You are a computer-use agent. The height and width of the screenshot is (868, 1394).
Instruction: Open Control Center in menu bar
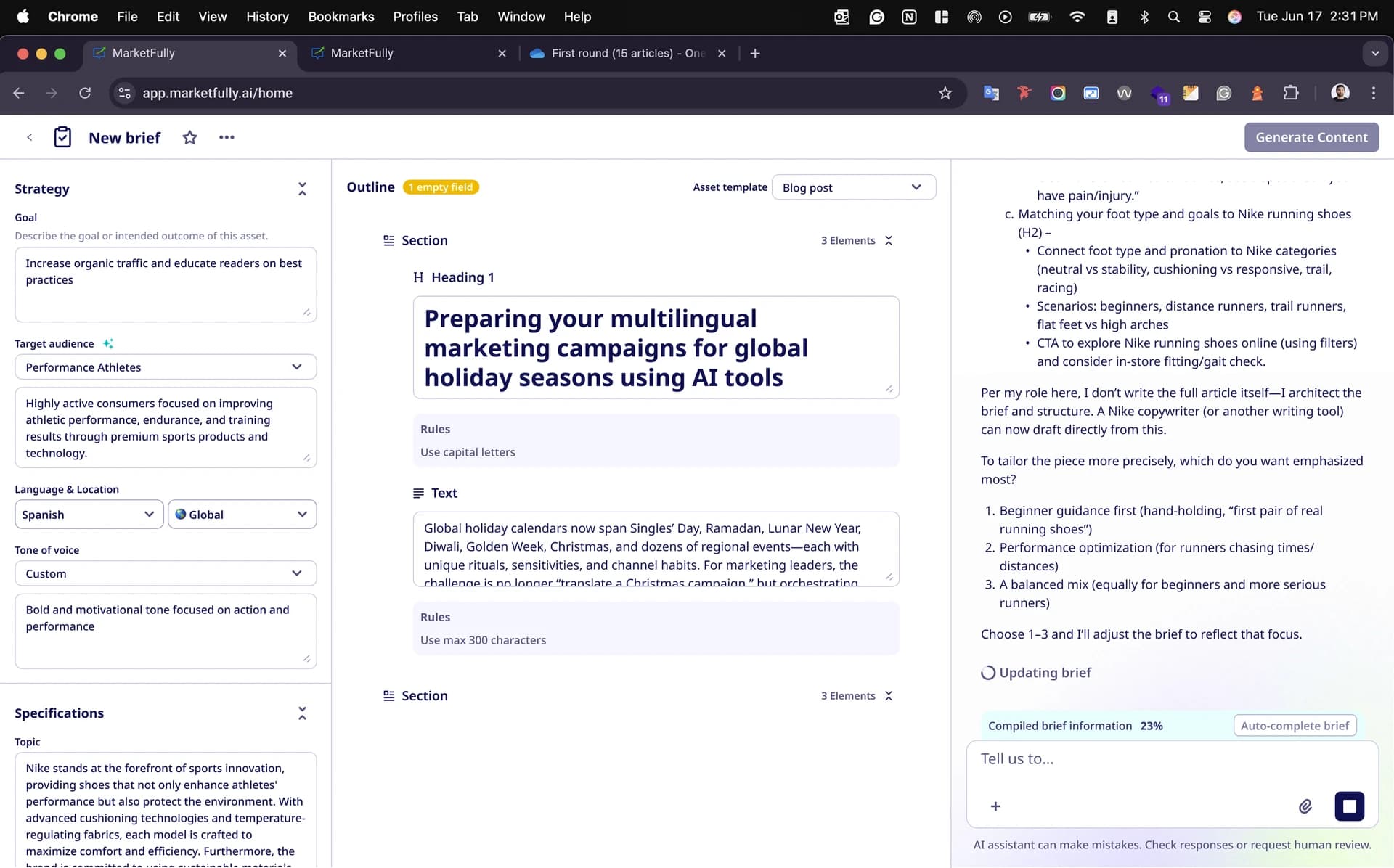(1205, 16)
